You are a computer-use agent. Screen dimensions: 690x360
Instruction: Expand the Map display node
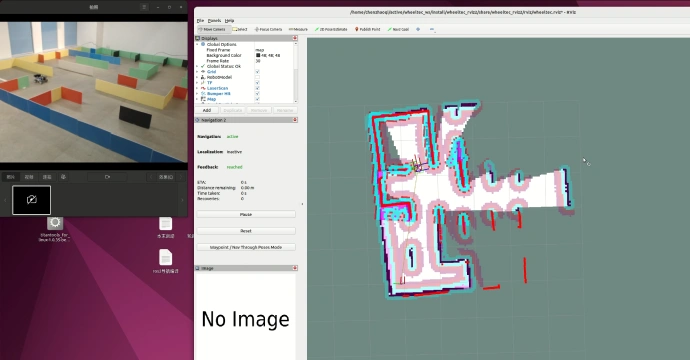point(197,99)
